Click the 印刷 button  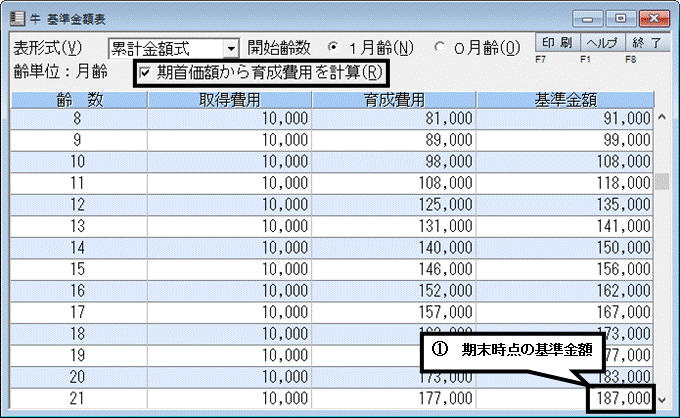557,42
